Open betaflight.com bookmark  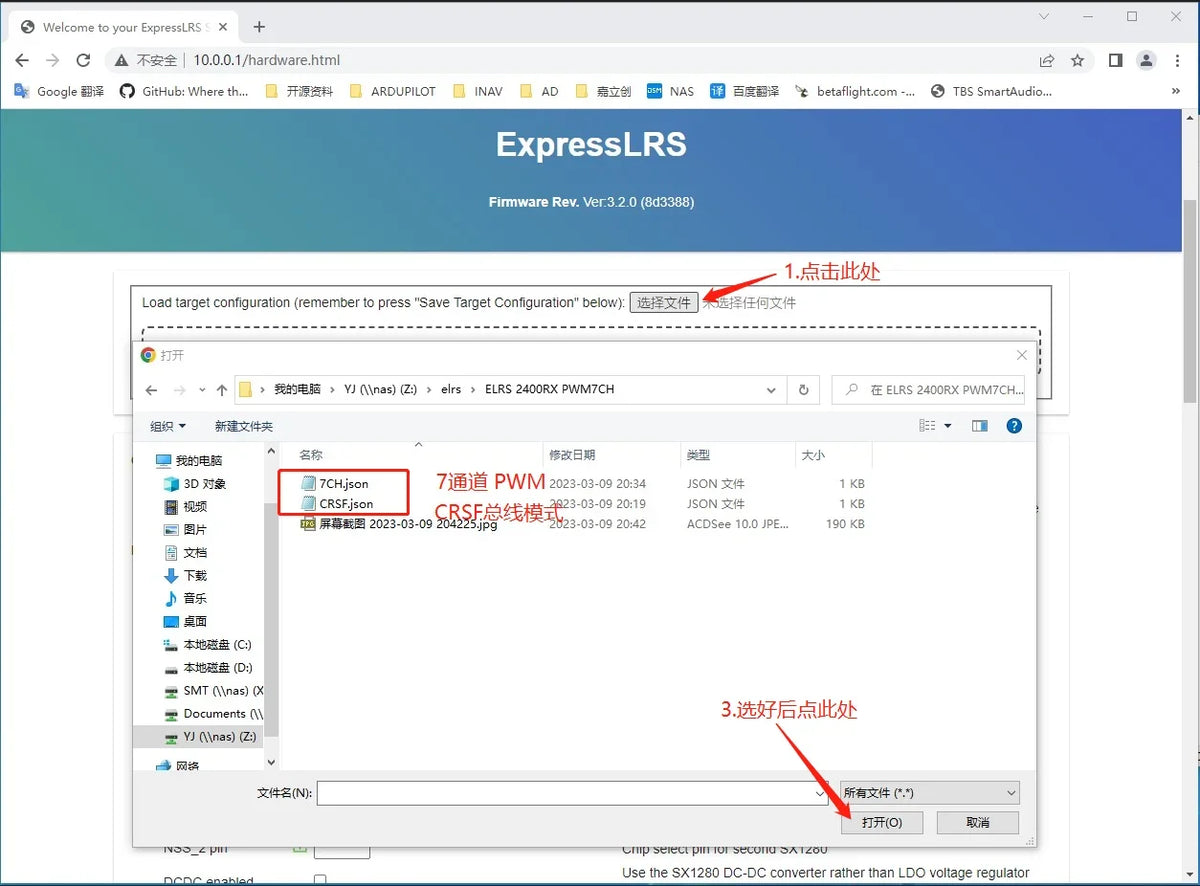tap(855, 91)
